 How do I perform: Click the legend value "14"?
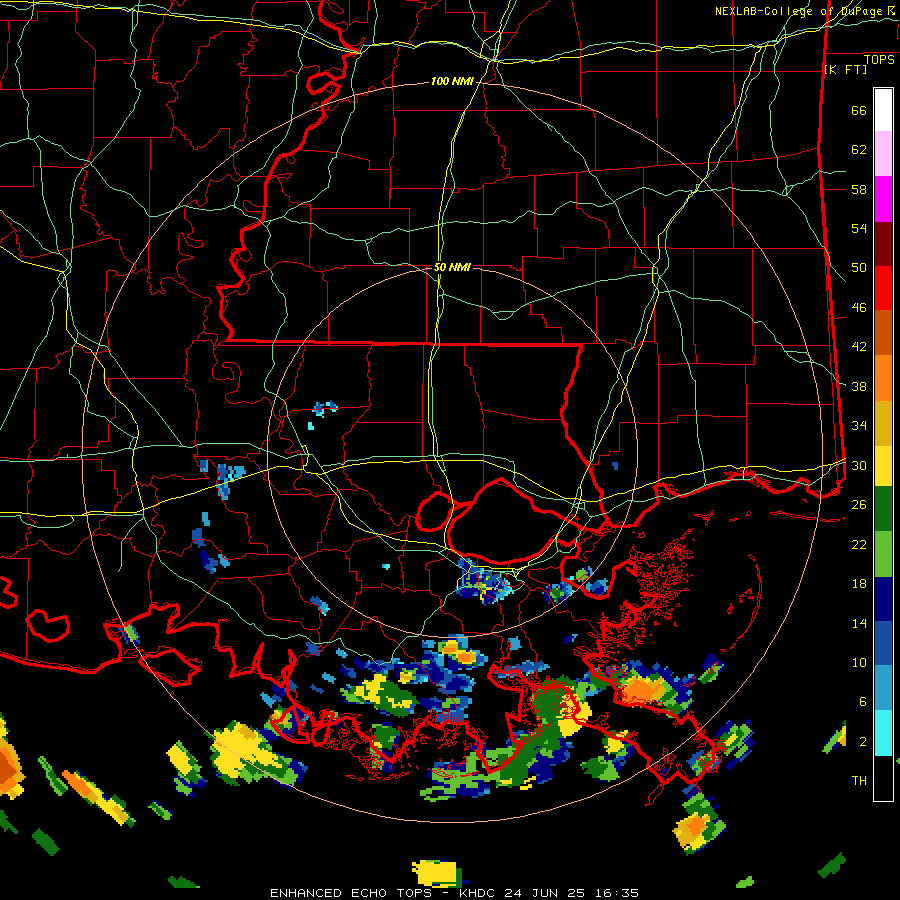click(x=859, y=623)
